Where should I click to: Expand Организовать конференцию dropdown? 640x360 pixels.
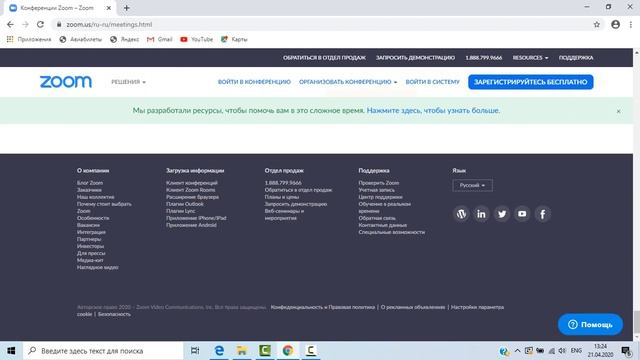(348, 82)
